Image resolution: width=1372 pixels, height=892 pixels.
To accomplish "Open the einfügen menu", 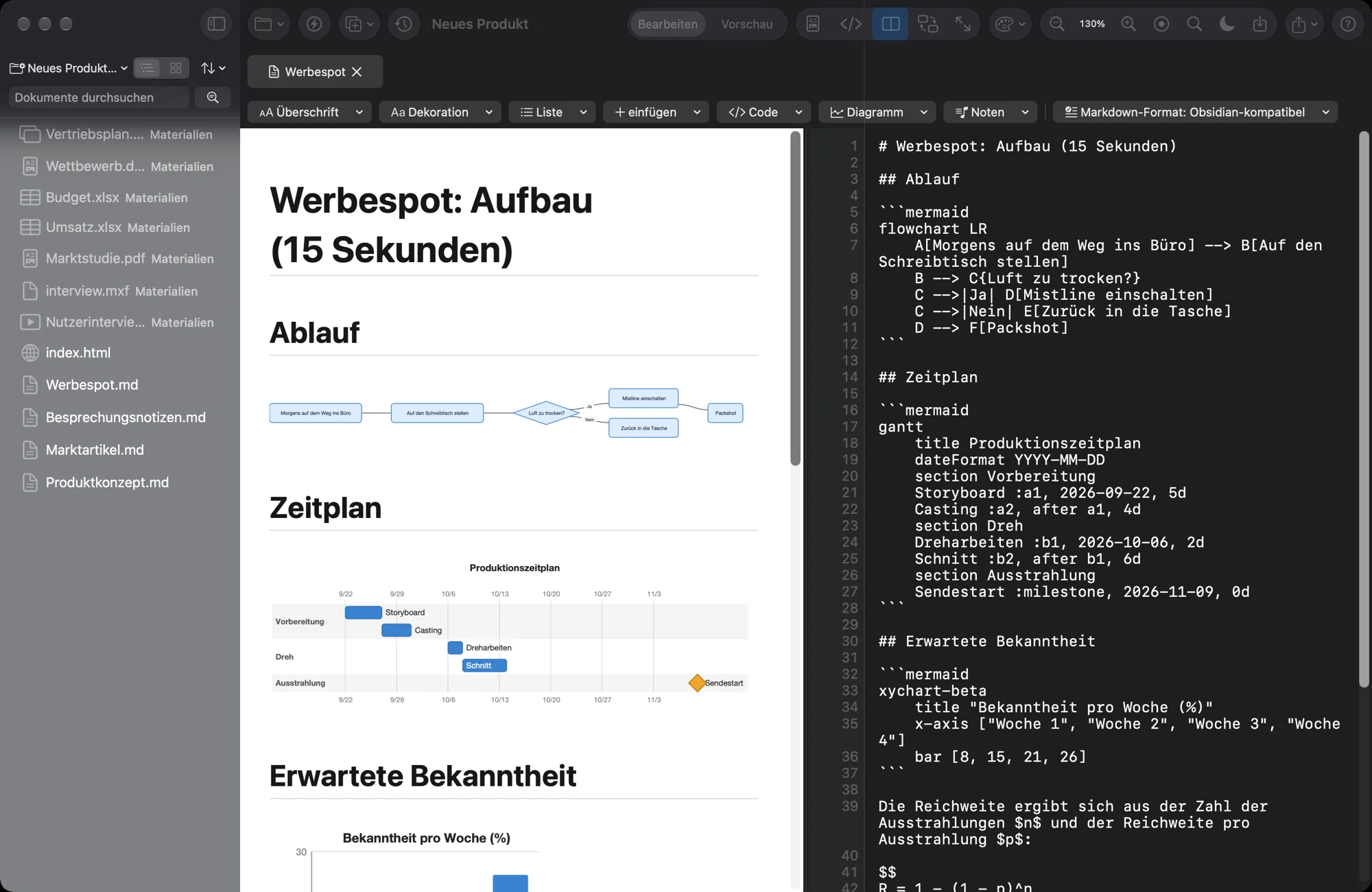I will (x=656, y=112).
